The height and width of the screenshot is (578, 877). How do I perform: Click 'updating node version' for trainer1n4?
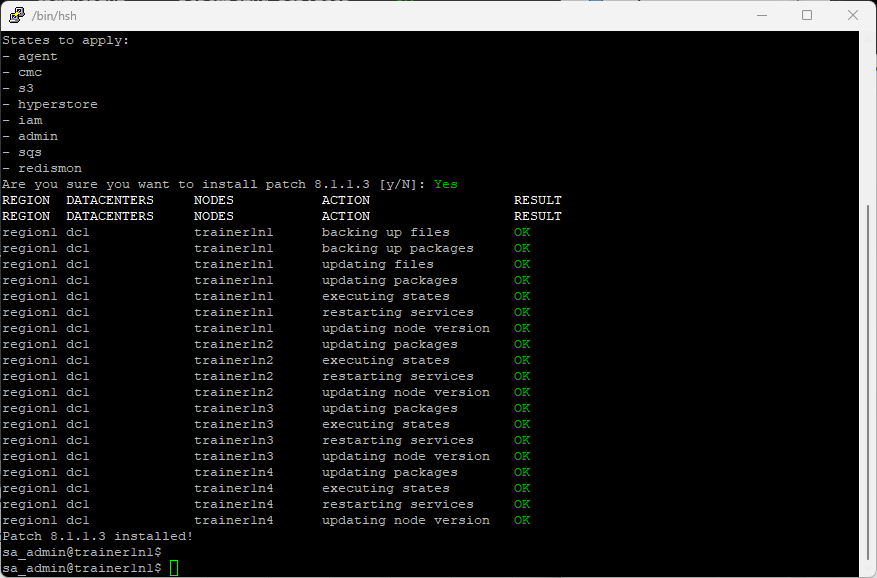click(406, 520)
